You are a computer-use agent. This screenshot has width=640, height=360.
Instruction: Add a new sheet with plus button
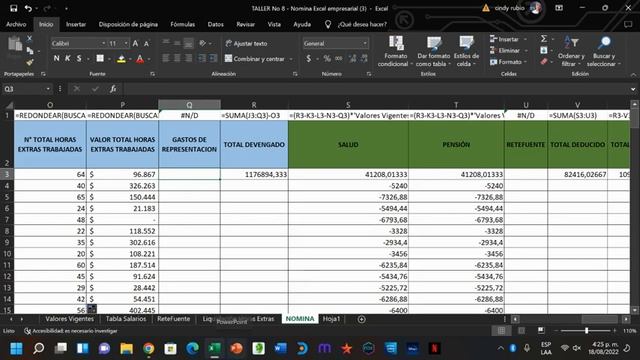(x=362, y=319)
